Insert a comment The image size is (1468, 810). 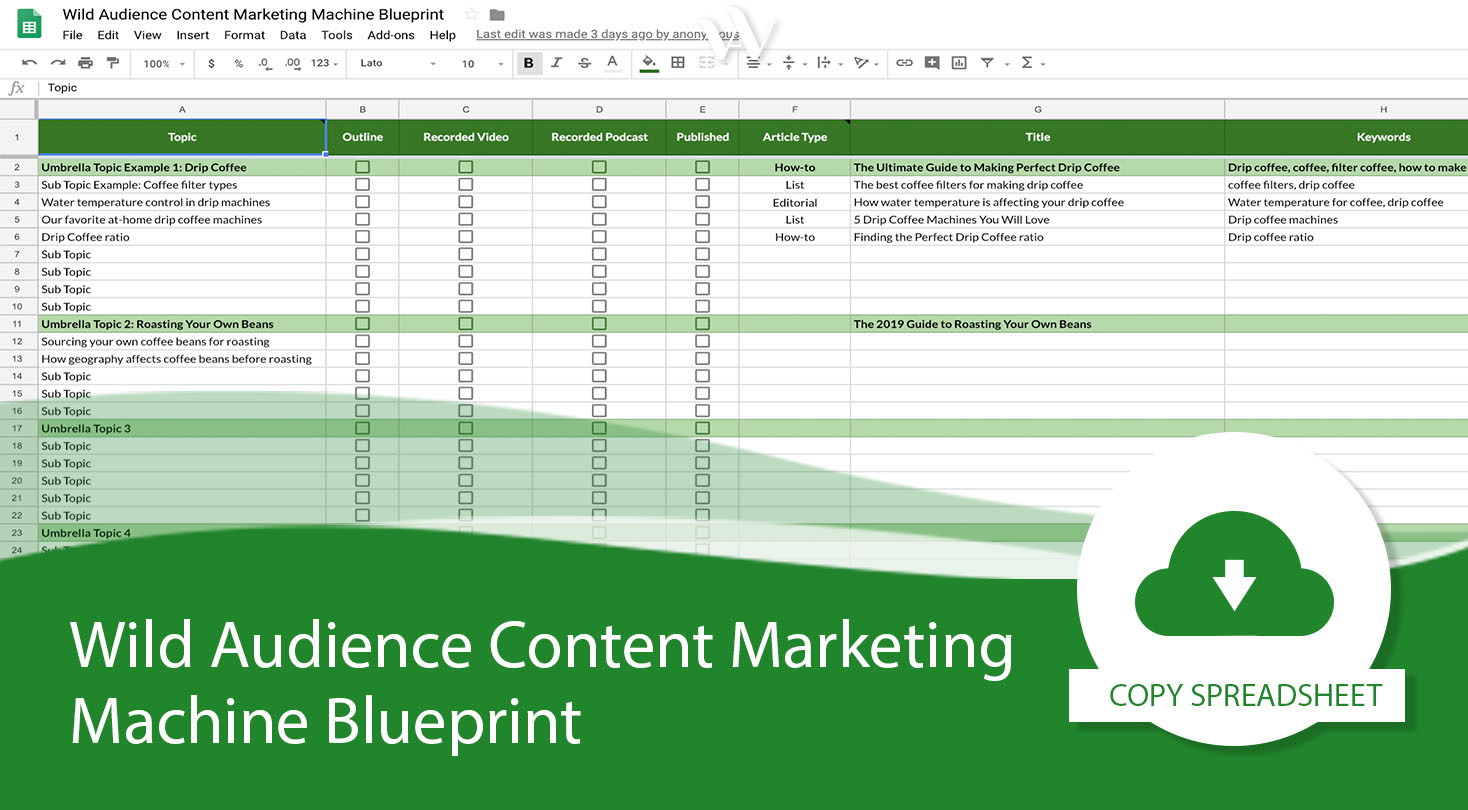coord(932,63)
